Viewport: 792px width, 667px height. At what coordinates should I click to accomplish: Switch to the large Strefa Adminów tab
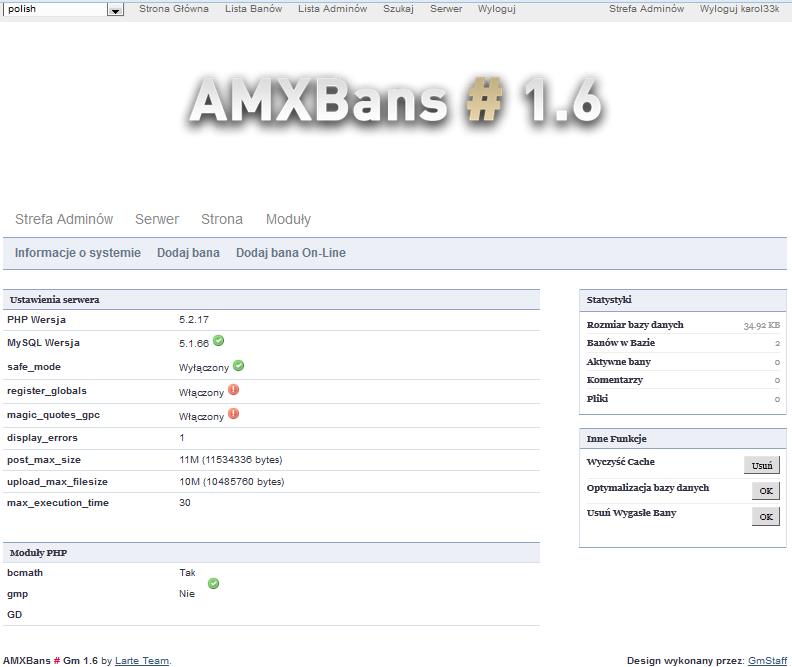(64, 219)
